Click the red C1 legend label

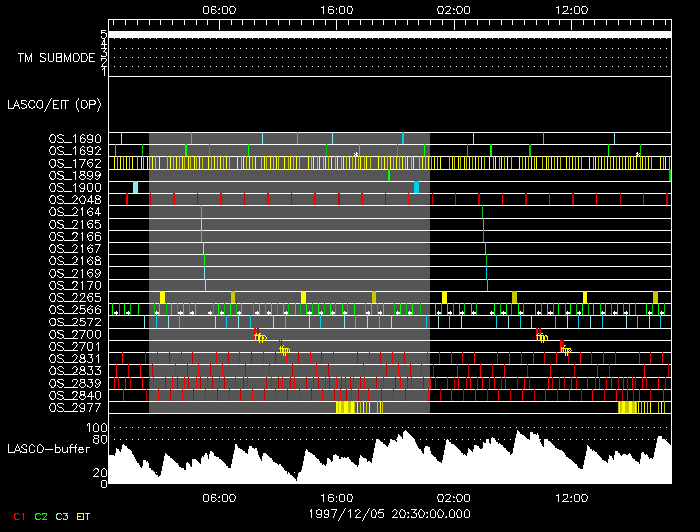[x=18, y=516]
